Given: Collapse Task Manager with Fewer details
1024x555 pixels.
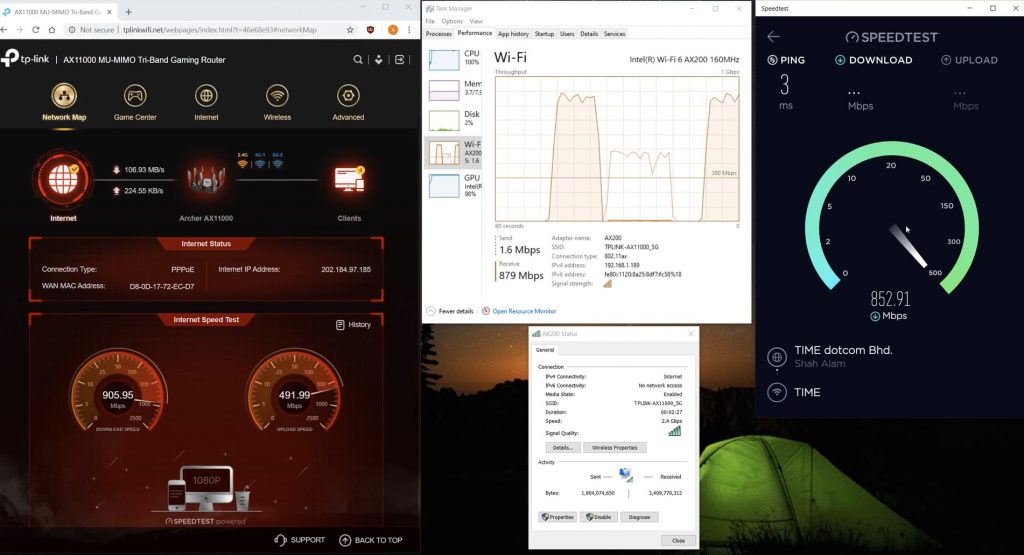Looking at the screenshot, I should click(x=450, y=311).
